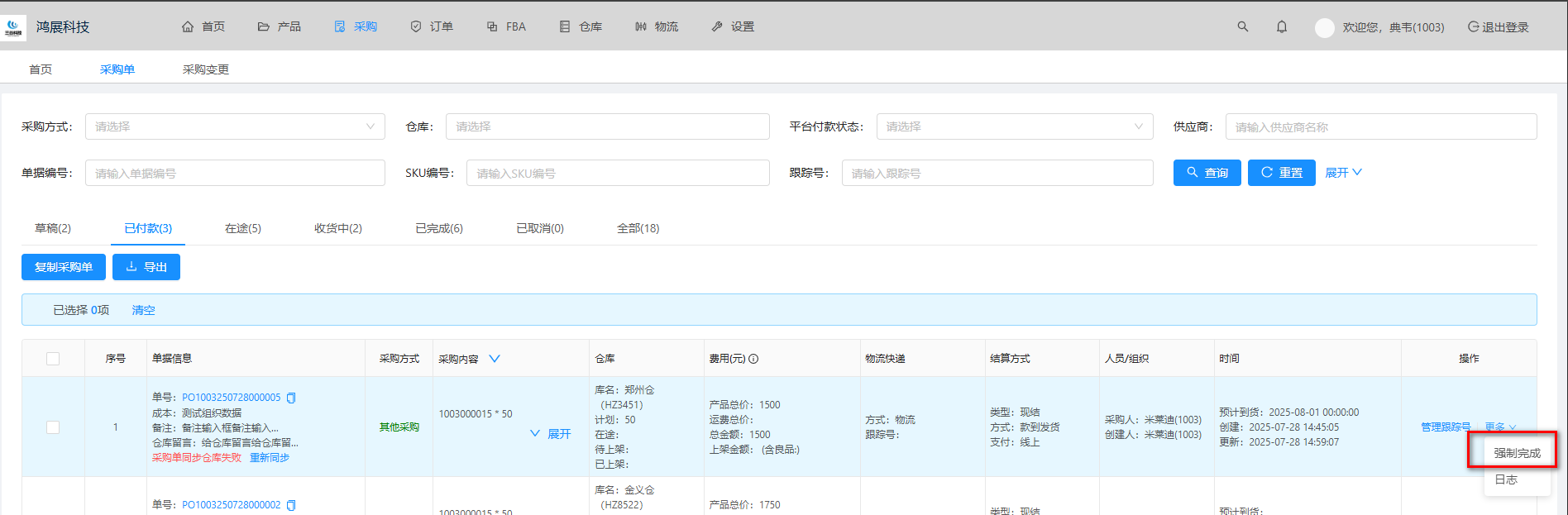Select 强制完成 from the dropdown menu
Screen dimensions: 1568x515
tap(1517, 453)
